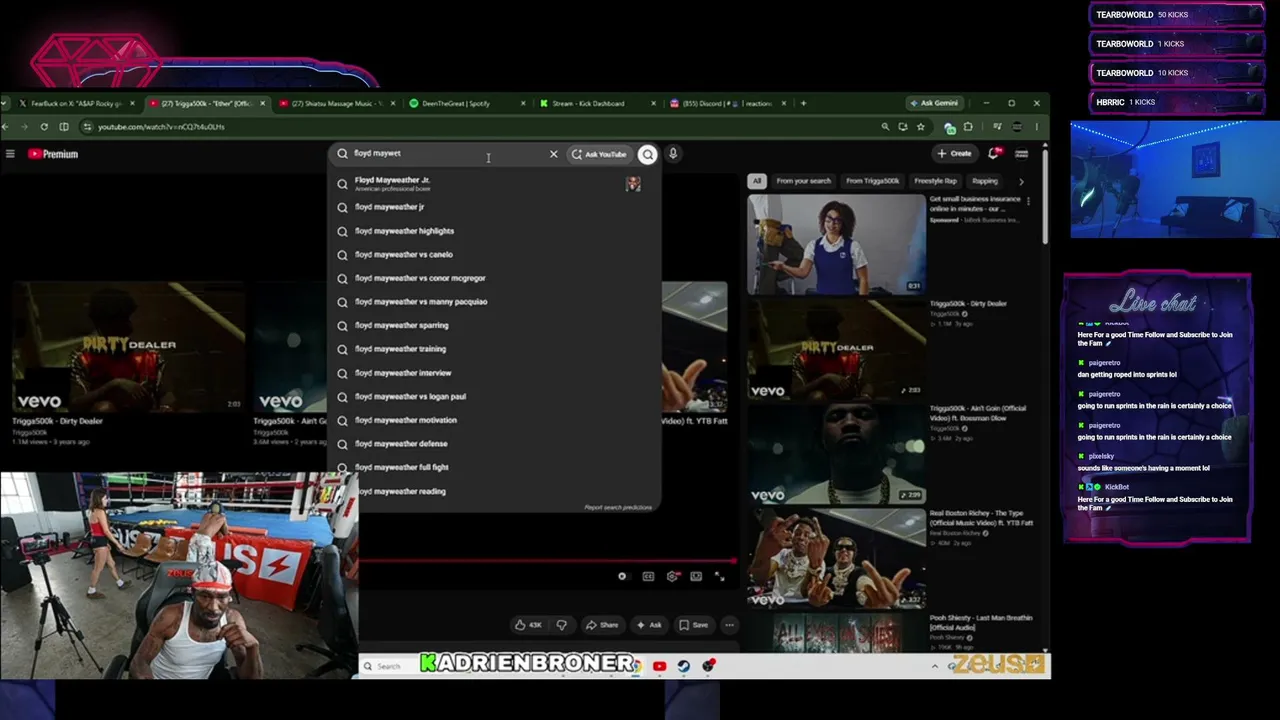The height and width of the screenshot is (720, 1280).
Task: Open a new browser tab
Action: (x=803, y=103)
